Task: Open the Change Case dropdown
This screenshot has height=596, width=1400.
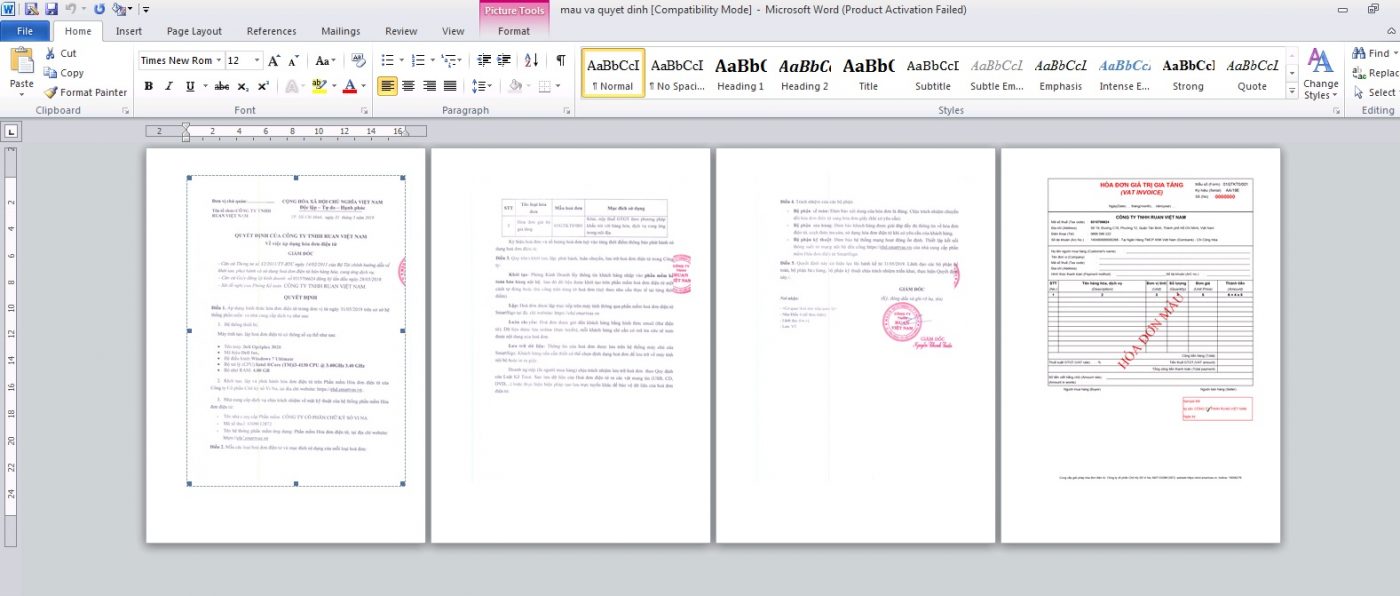Action: point(324,61)
